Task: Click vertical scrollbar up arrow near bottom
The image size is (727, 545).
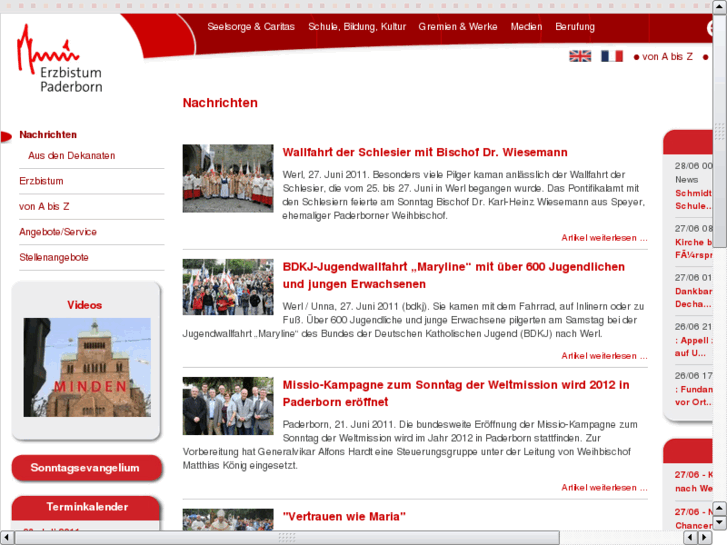Action: point(720,509)
